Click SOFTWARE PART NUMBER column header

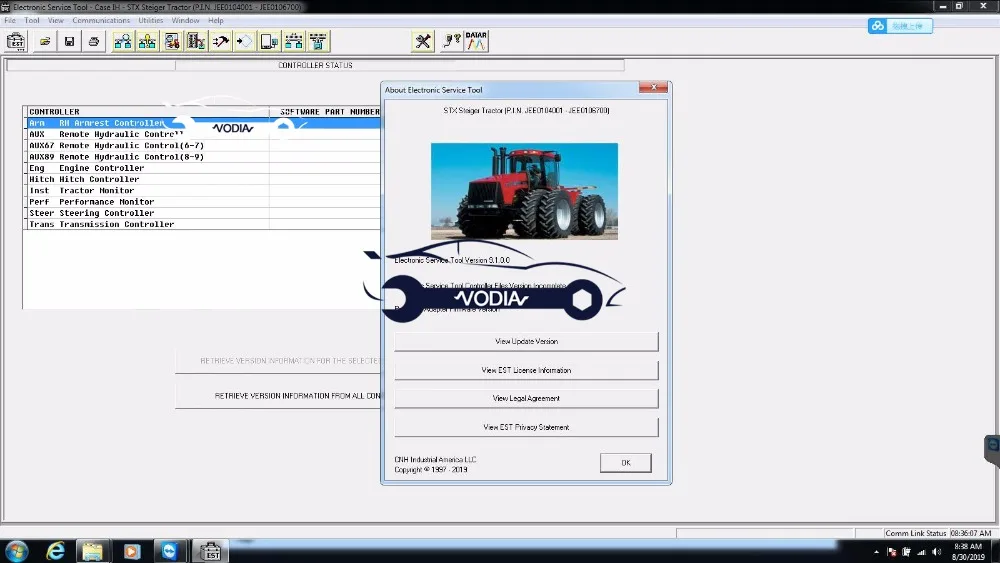325,112
